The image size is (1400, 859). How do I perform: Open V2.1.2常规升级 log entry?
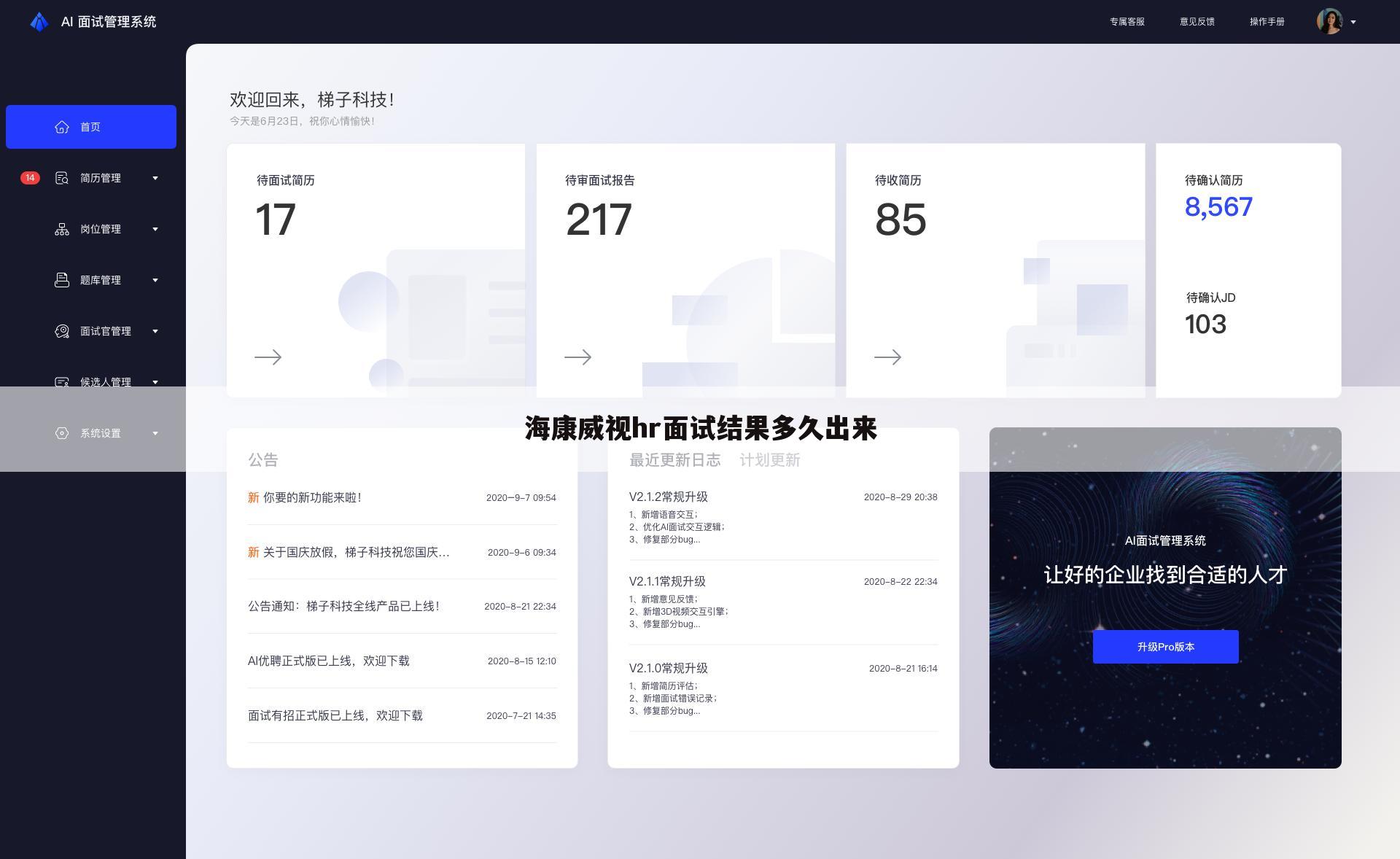click(669, 497)
